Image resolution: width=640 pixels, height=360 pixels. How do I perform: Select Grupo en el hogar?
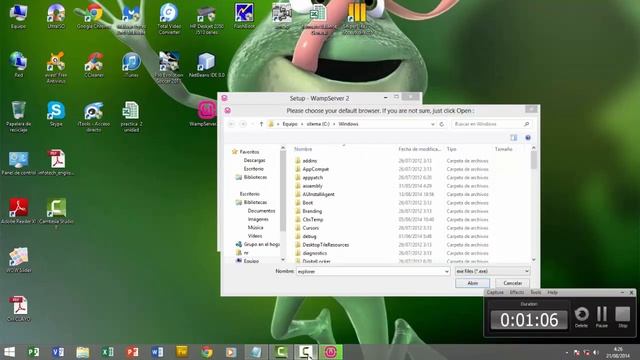pyautogui.click(x=258, y=244)
